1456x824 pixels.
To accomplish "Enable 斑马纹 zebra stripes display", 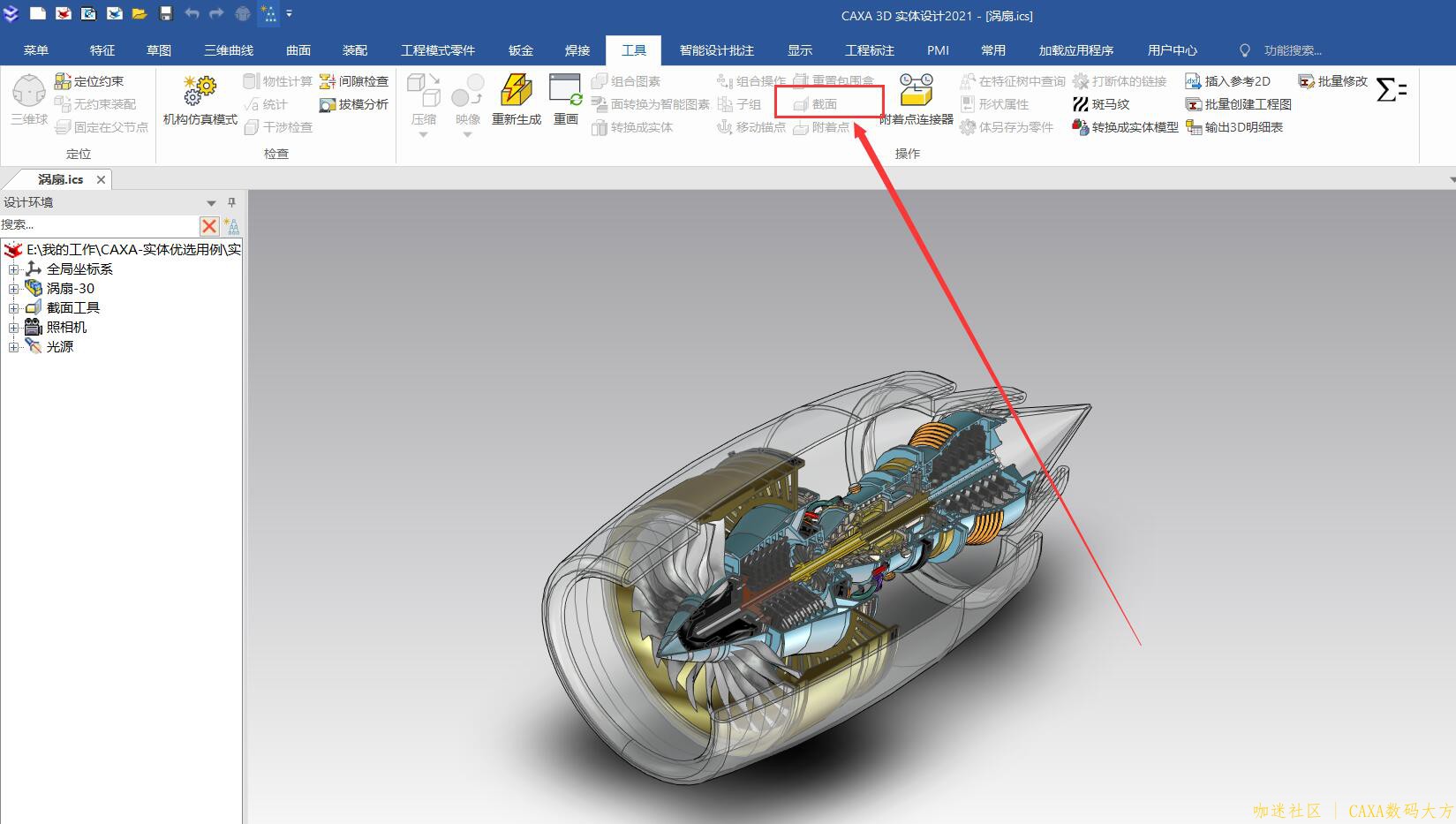I will (x=1101, y=104).
